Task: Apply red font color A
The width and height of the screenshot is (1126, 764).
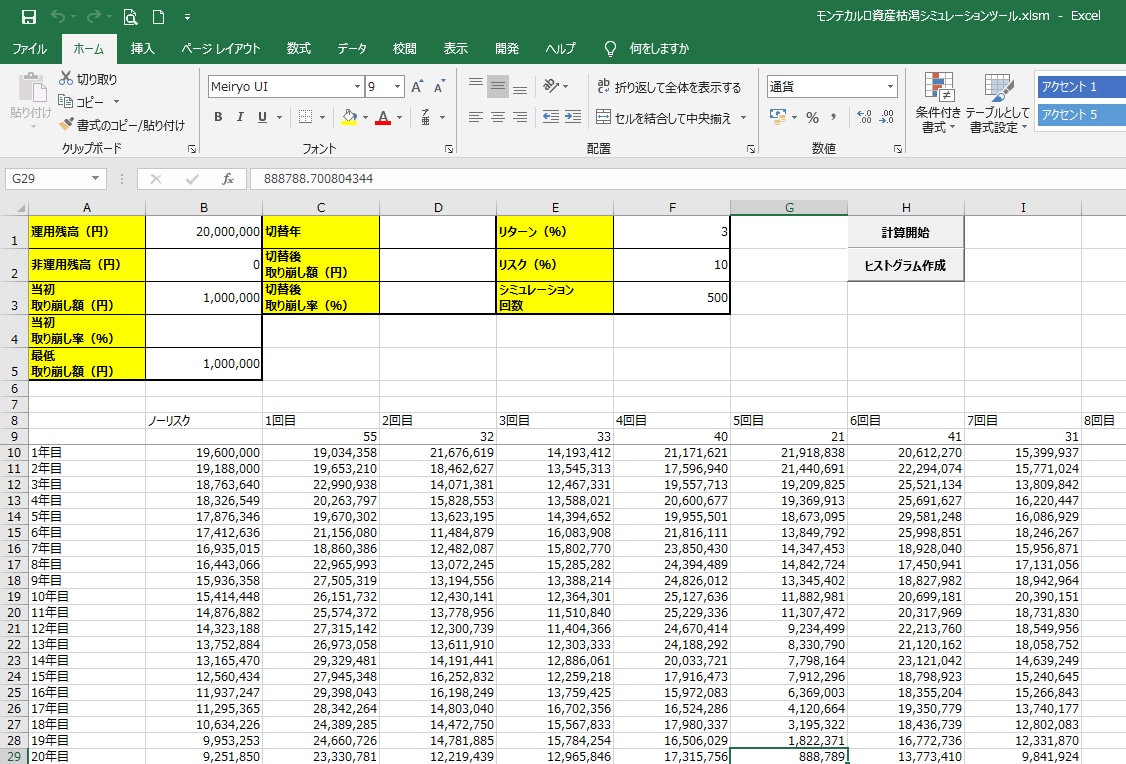Action: (383, 117)
